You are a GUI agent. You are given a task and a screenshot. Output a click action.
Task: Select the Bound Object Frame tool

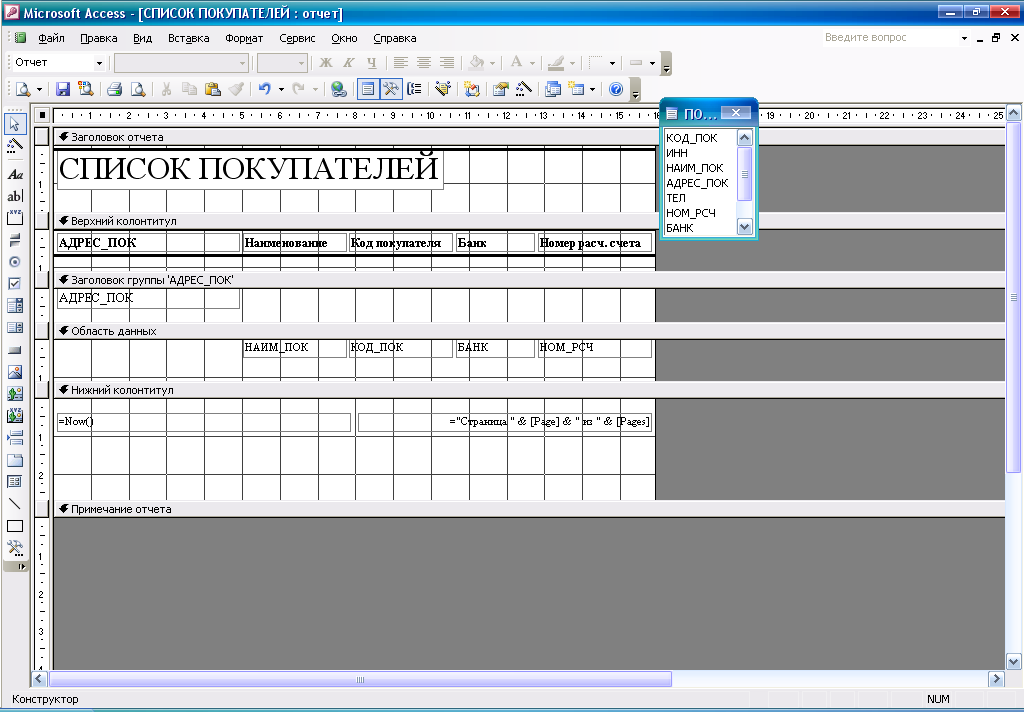click(14, 416)
